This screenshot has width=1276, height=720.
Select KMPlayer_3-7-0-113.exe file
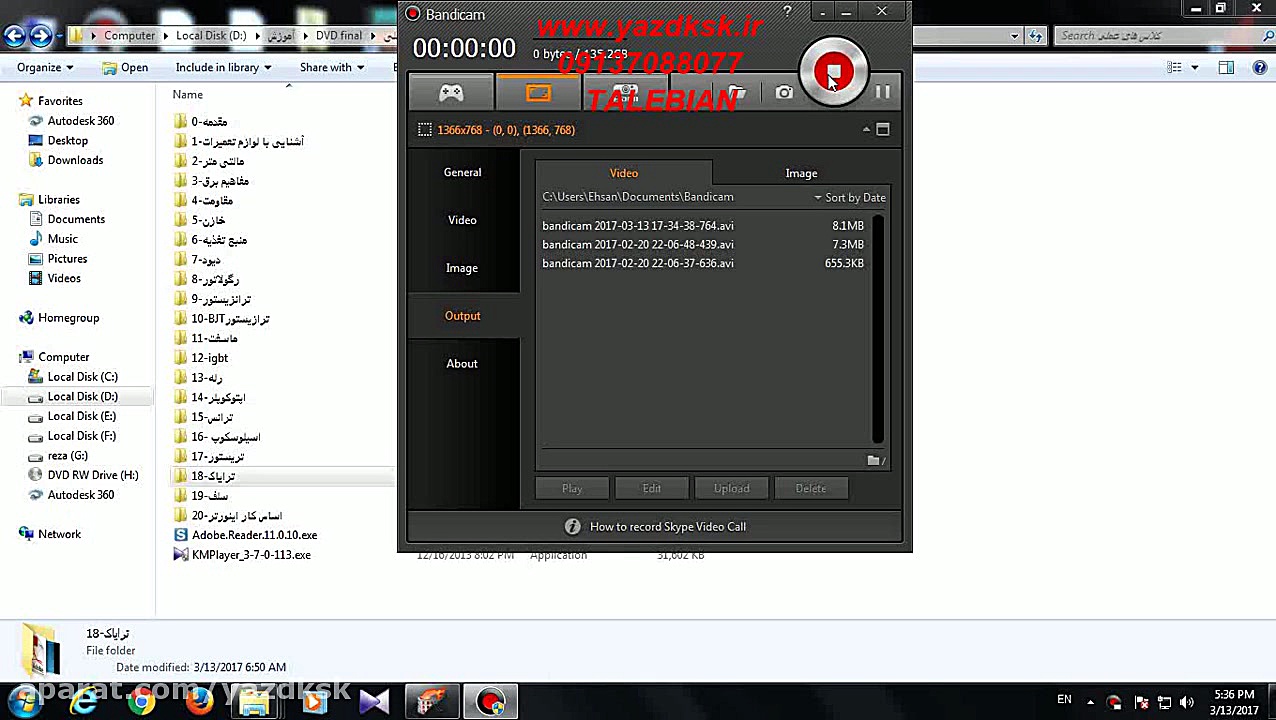[251, 555]
